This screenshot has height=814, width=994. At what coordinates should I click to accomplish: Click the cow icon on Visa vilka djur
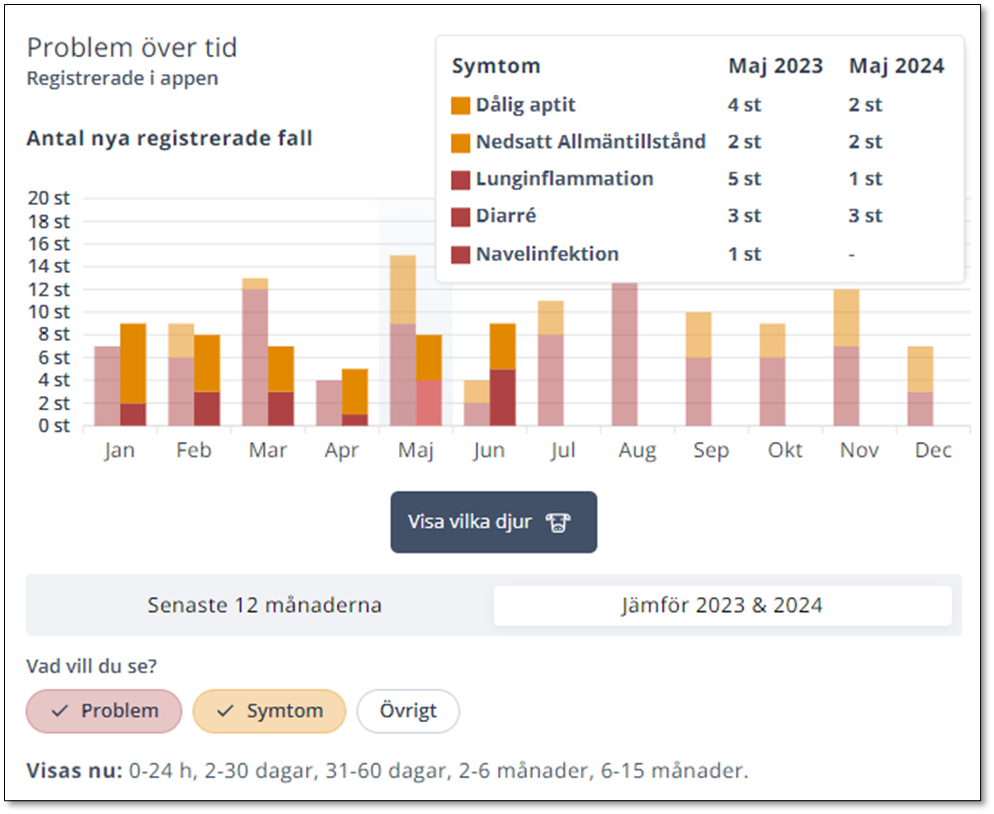(x=558, y=522)
